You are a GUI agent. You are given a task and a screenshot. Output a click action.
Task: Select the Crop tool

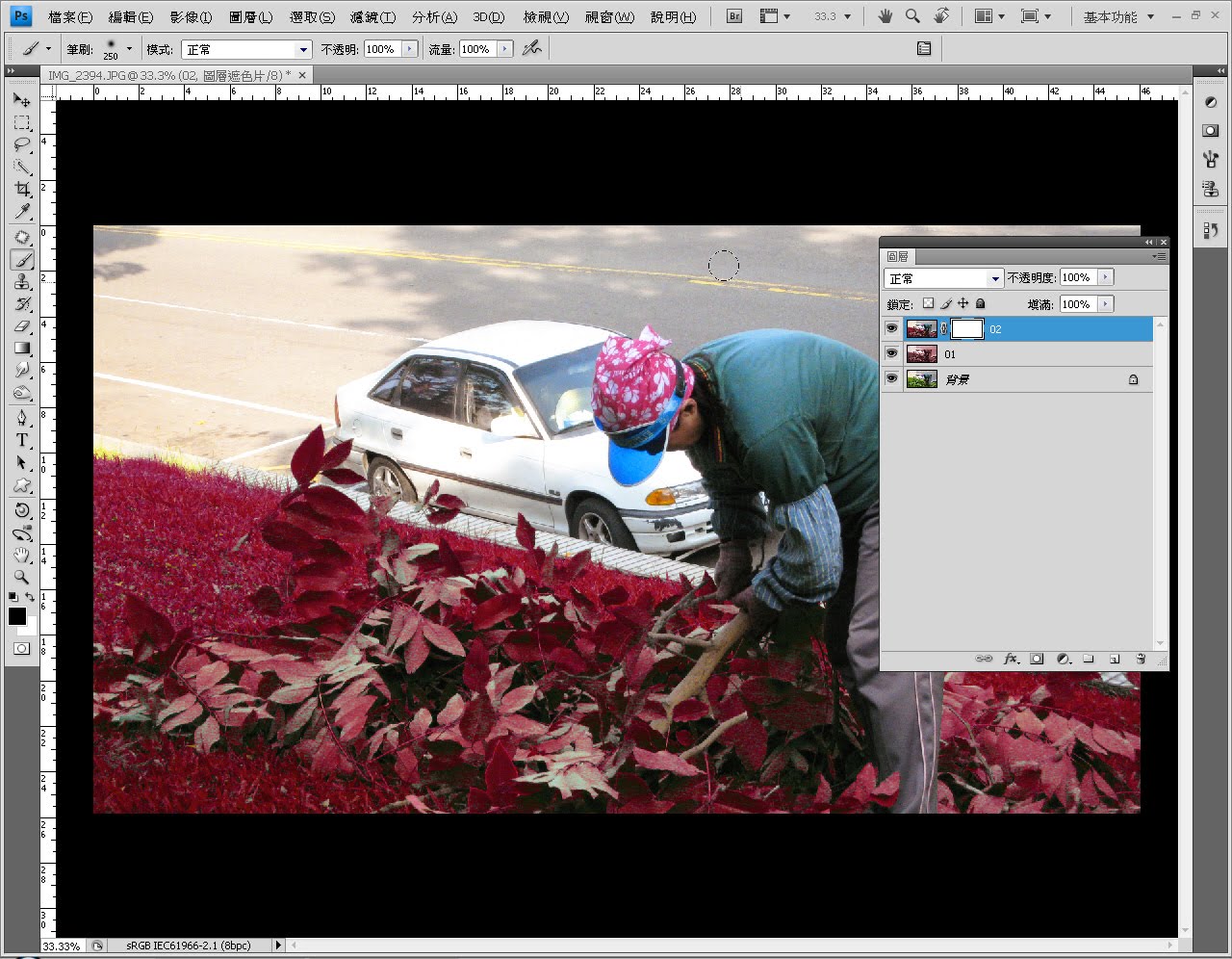coord(22,189)
